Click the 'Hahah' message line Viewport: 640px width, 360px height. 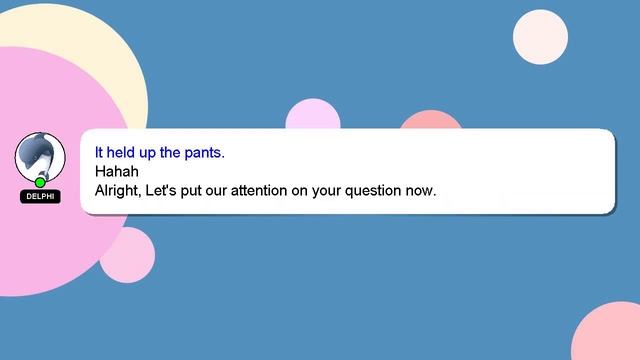(117, 171)
